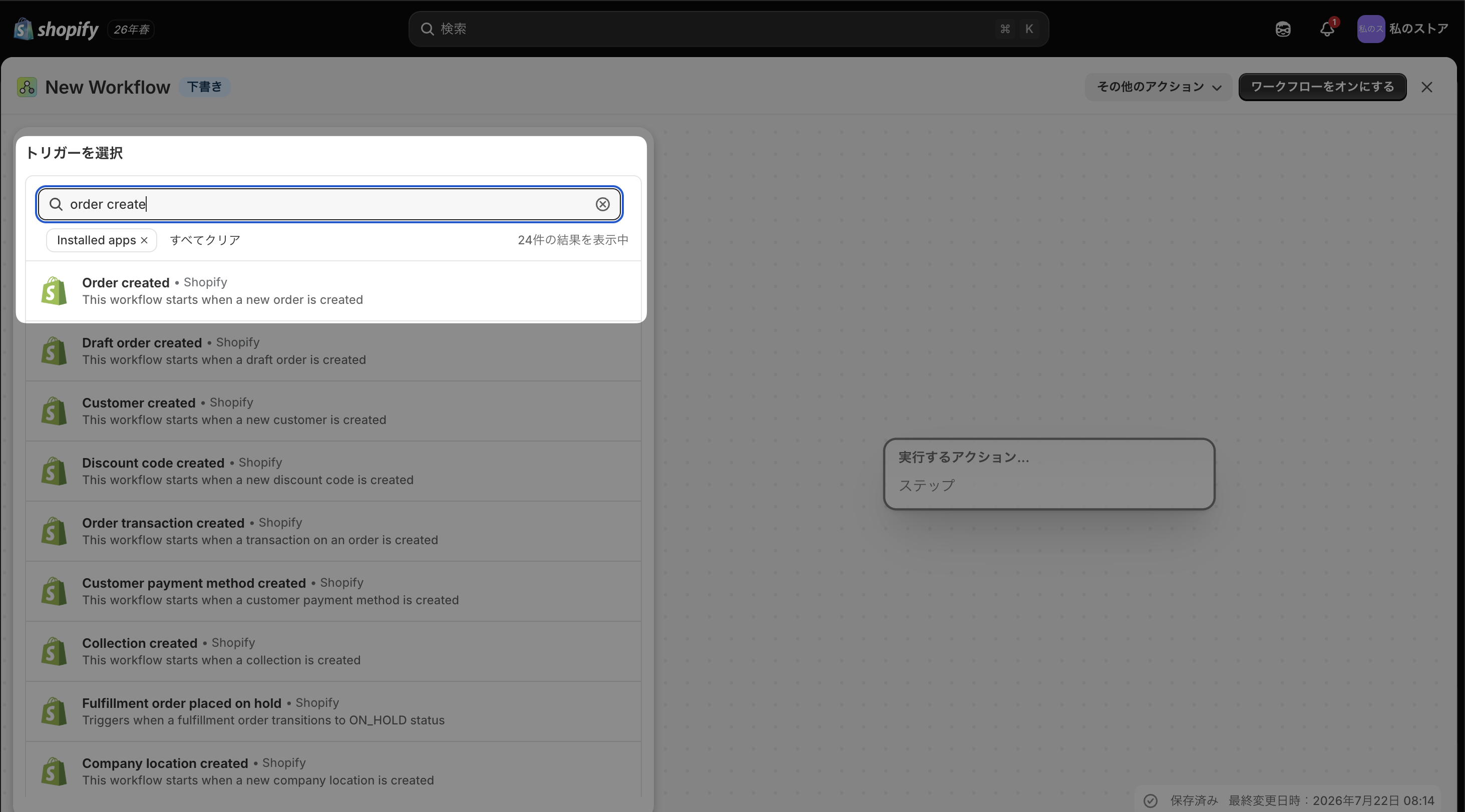Click the Flow workflow app icon

click(27, 87)
